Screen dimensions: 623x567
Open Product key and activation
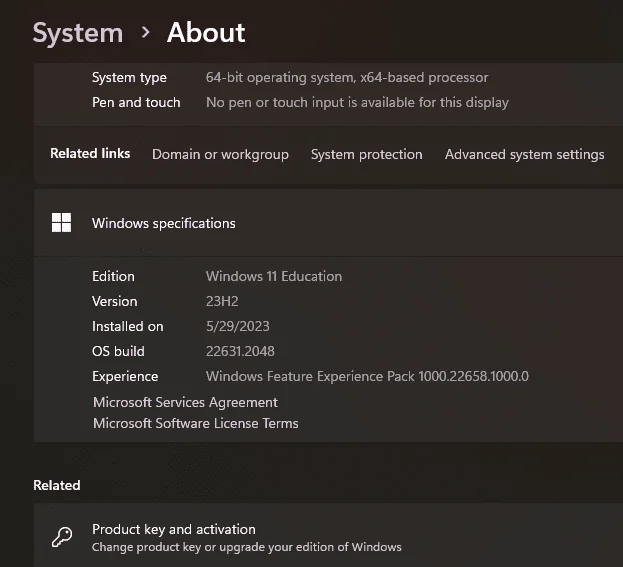(328, 536)
